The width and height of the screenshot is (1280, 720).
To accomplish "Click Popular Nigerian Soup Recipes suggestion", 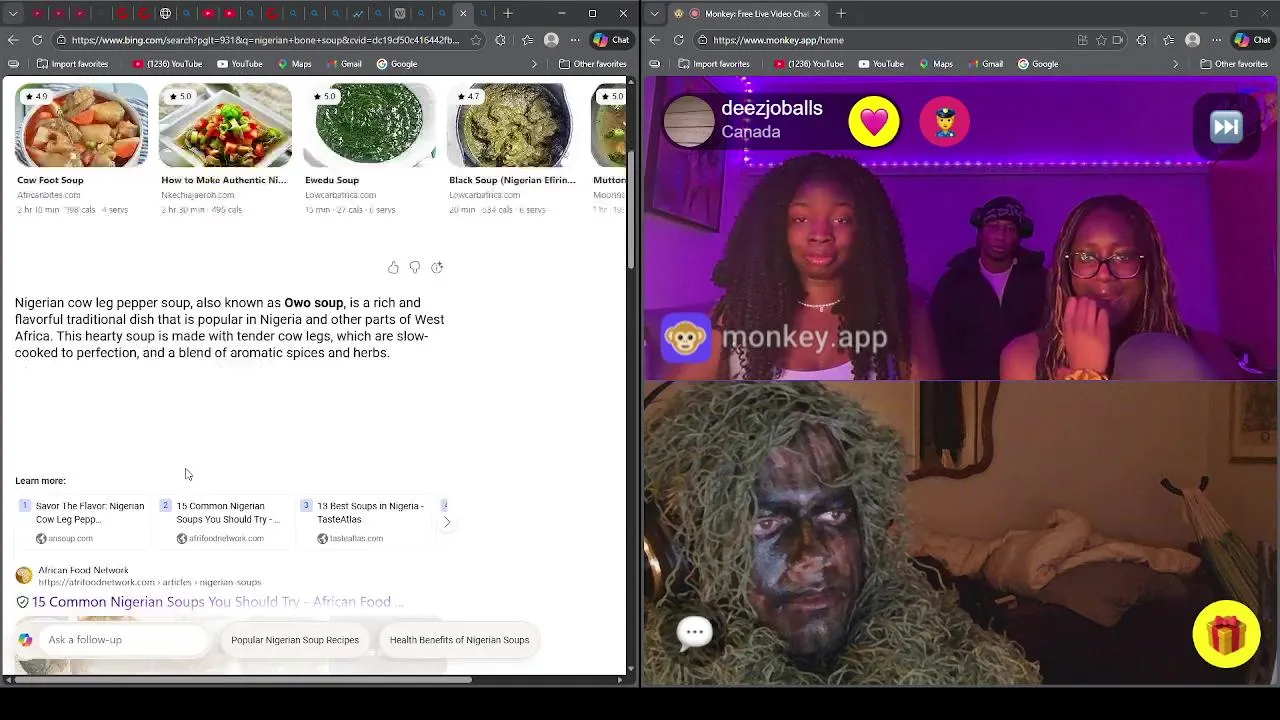I will point(295,640).
